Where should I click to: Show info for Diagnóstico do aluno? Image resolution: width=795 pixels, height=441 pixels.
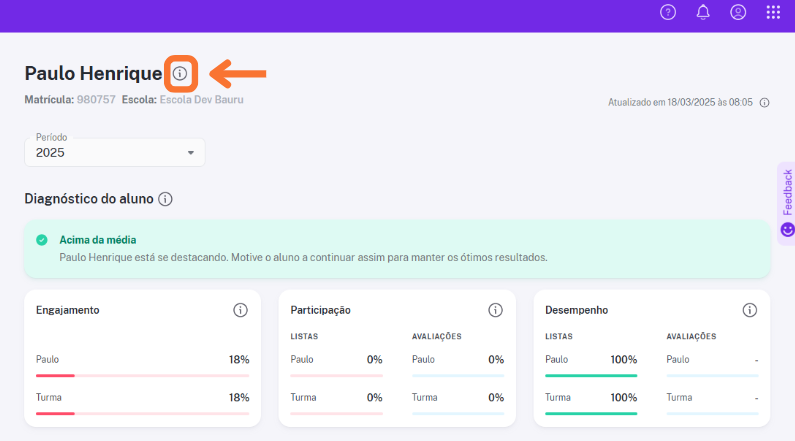pyautogui.click(x=166, y=199)
